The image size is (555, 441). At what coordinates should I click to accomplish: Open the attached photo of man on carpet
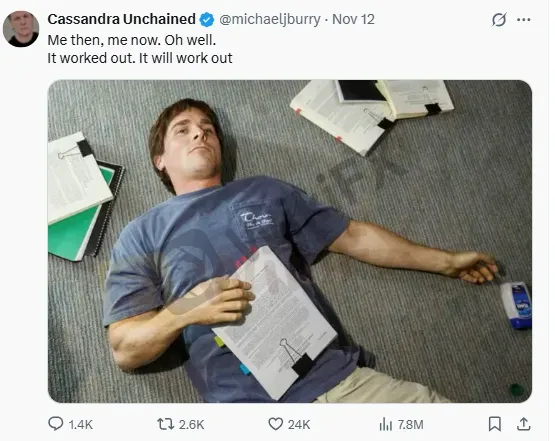290,241
